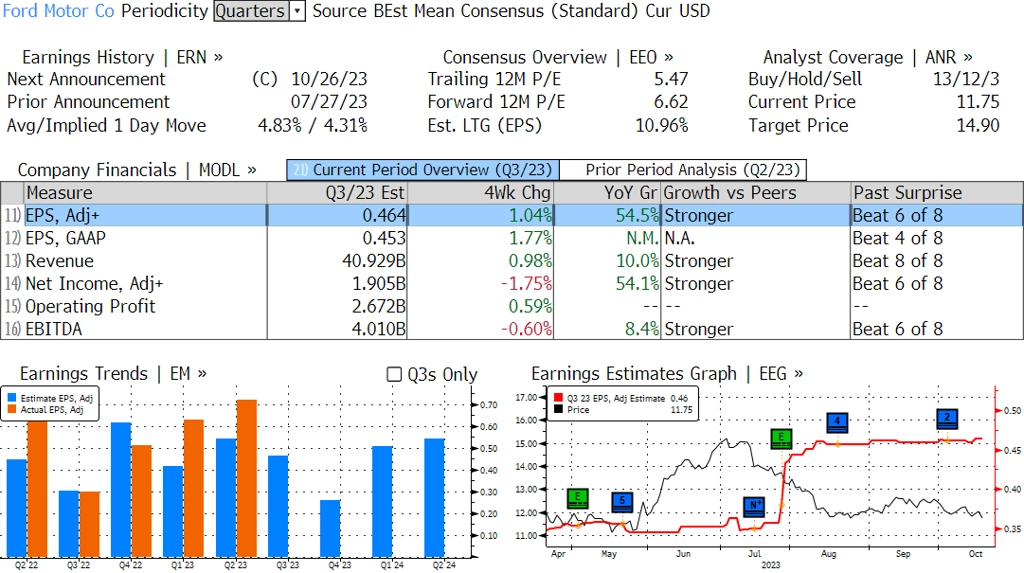Click Net Income 4Wk change -1.75%

tap(526, 284)
